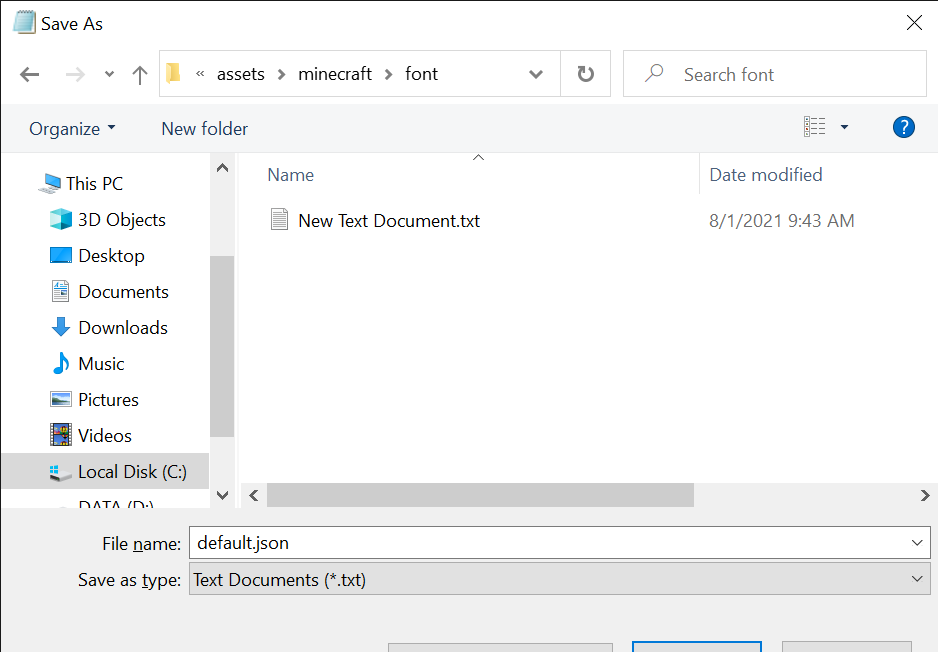Select This PC in navigation pane
The image size is (938, 652).
[x=95, y=184]
